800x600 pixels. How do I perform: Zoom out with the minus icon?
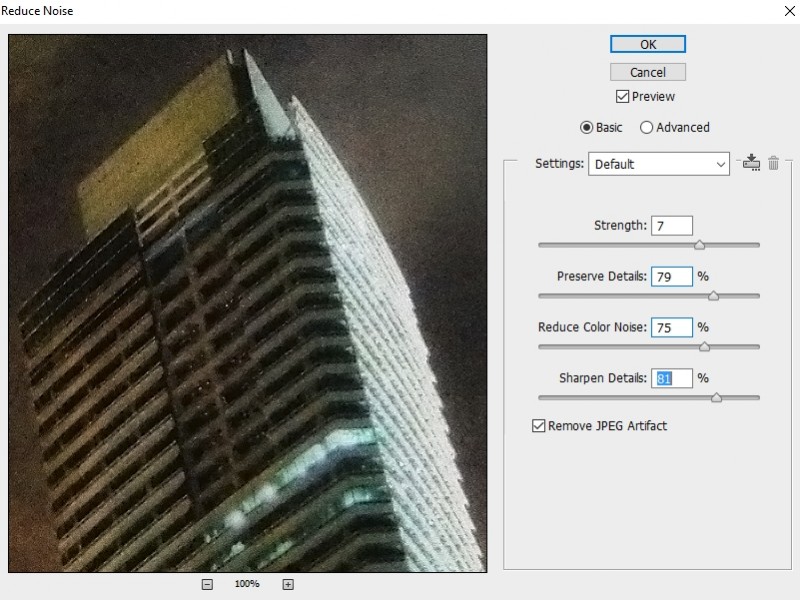(207, 583)
